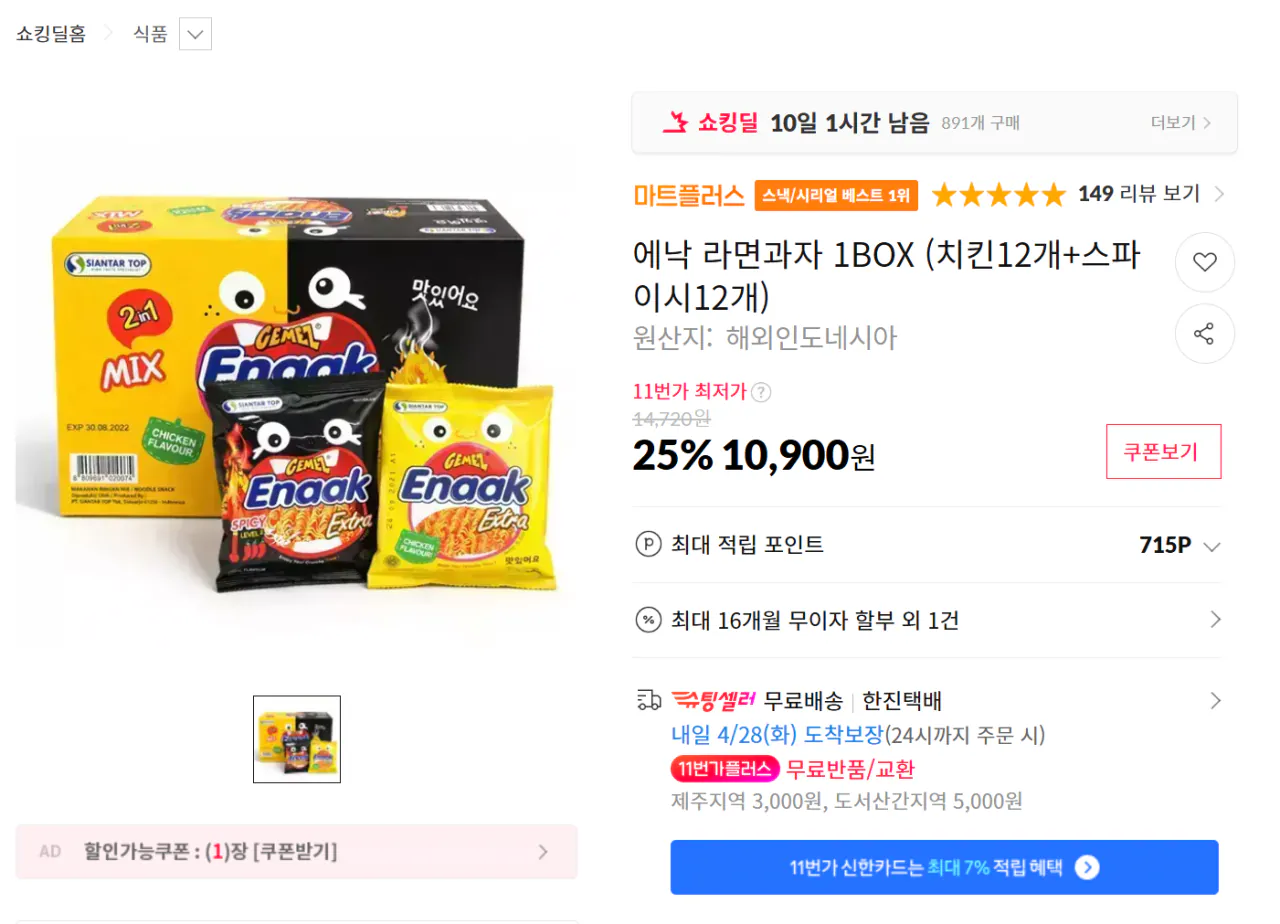Screen dimensions: 1280x924
Task: Toggle the wishlist heart icon
Action: pyautogui.click(x=1204, y=262)
